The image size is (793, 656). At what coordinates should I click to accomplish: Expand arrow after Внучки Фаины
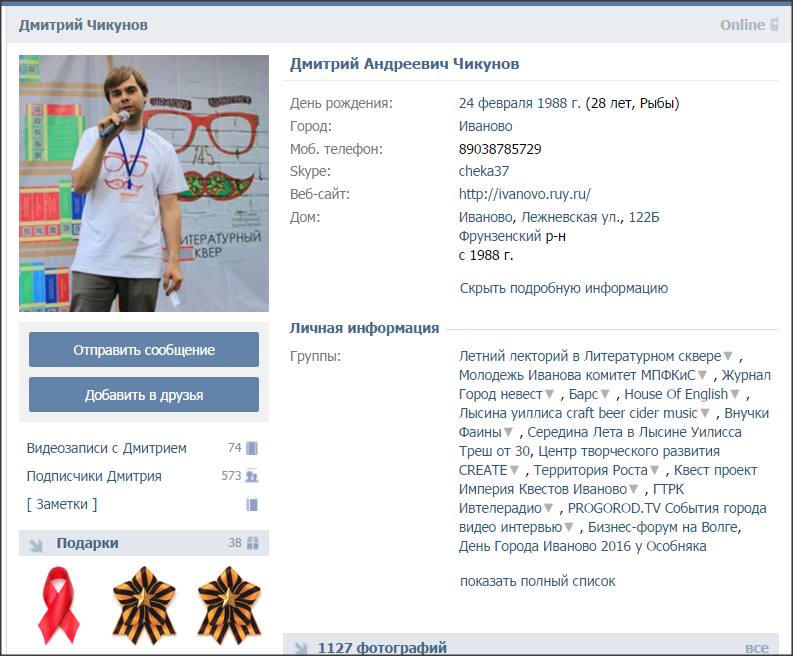pos(508,432)
